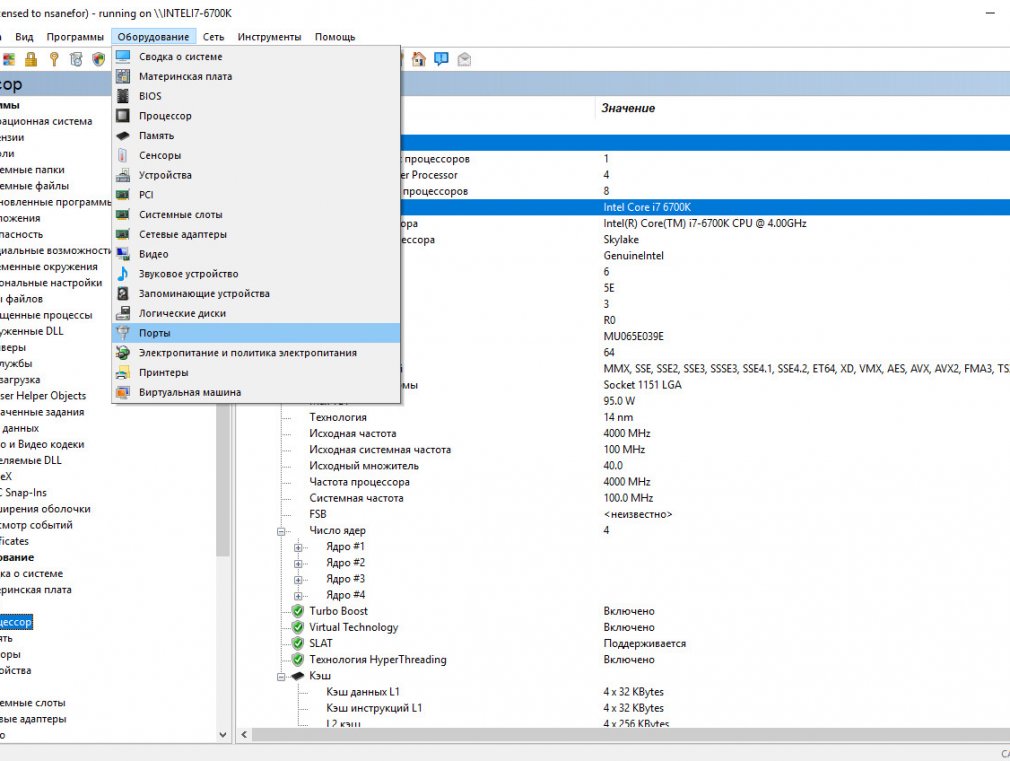Close the Оборудование menu in menu bar

[x=153, y=37]
